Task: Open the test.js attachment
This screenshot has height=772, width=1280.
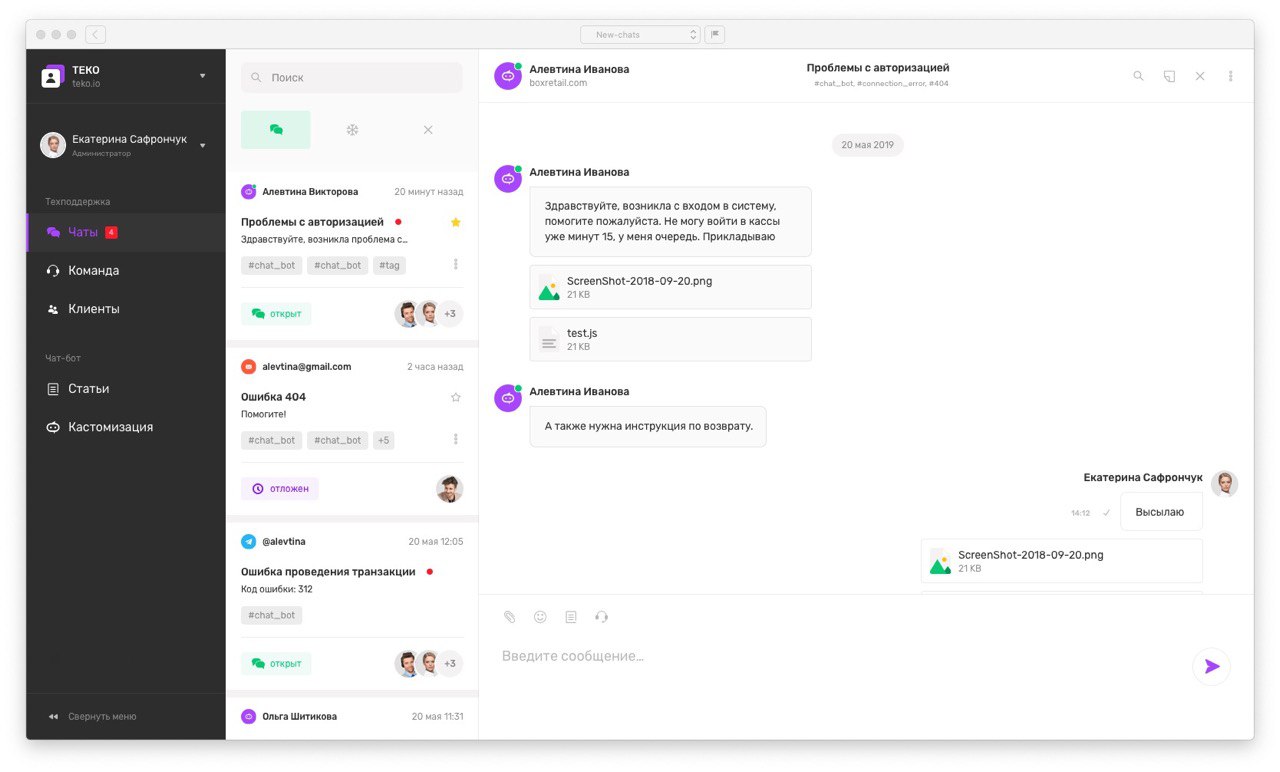Action: (670, 339)
